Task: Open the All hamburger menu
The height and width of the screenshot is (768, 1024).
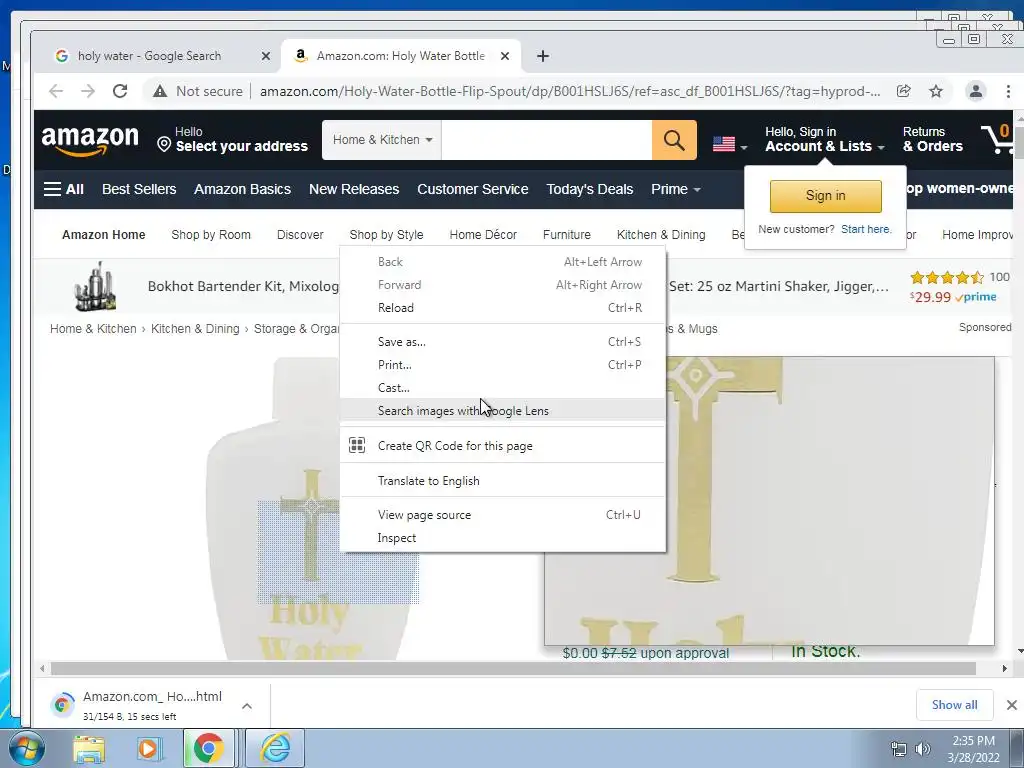Action: 63,189
